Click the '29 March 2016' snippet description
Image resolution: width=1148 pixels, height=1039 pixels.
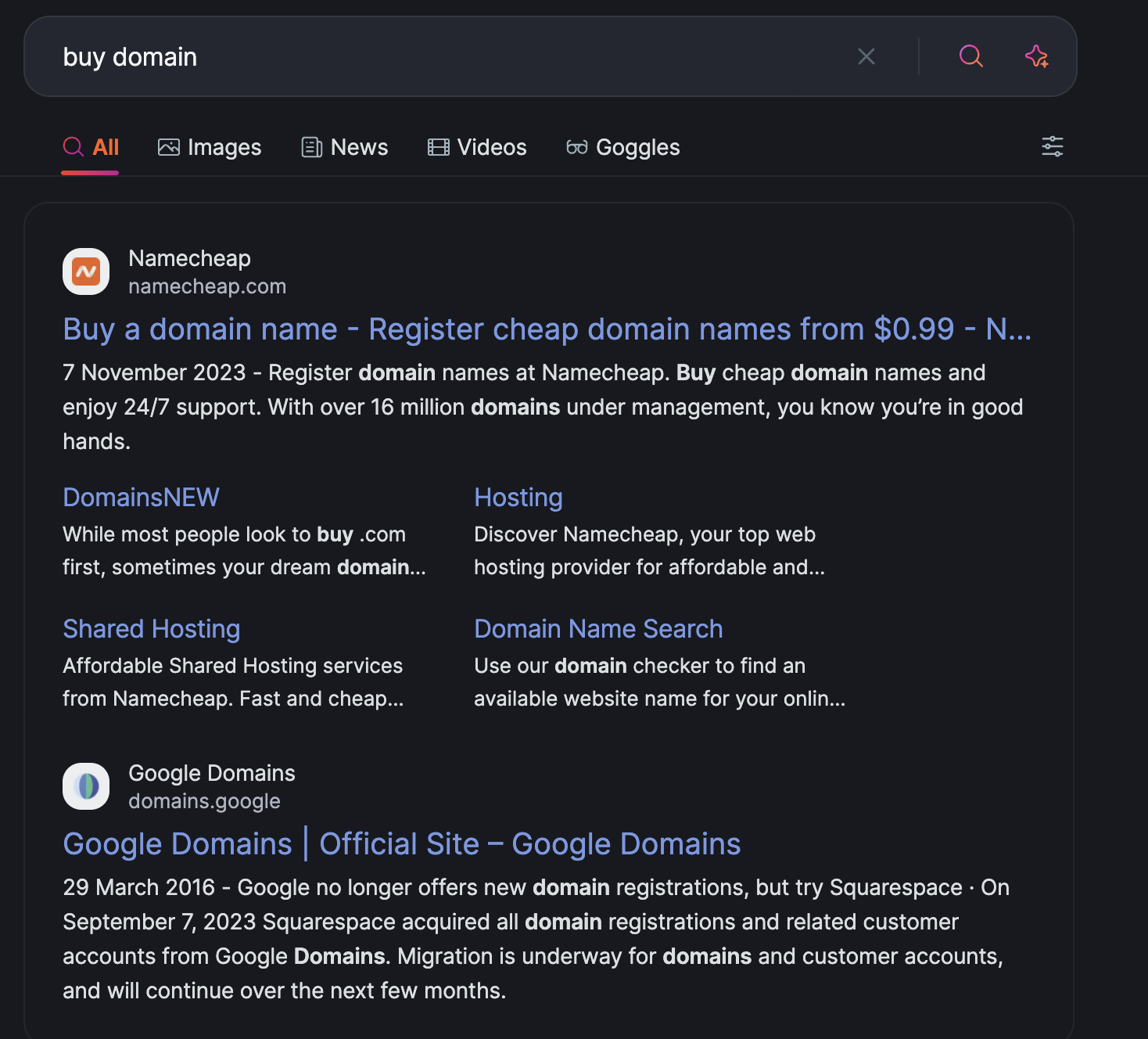coord(536,939)
